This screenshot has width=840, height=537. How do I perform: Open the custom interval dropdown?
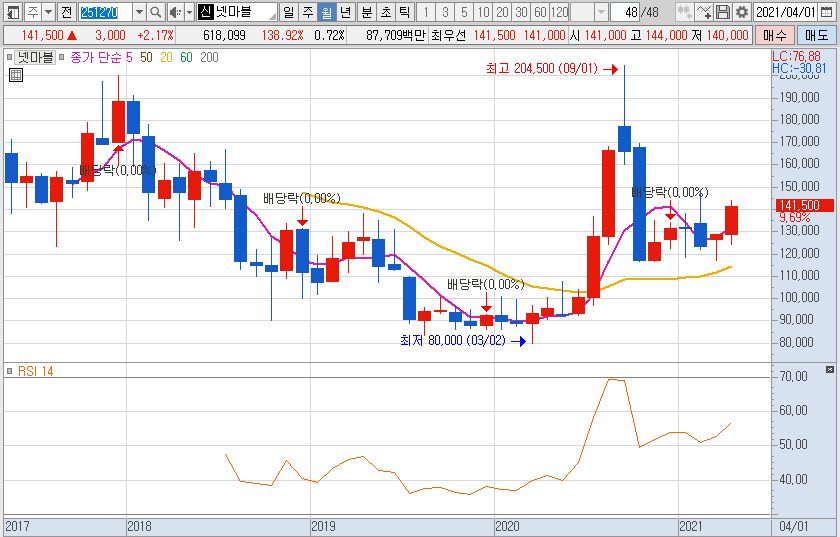602,12
